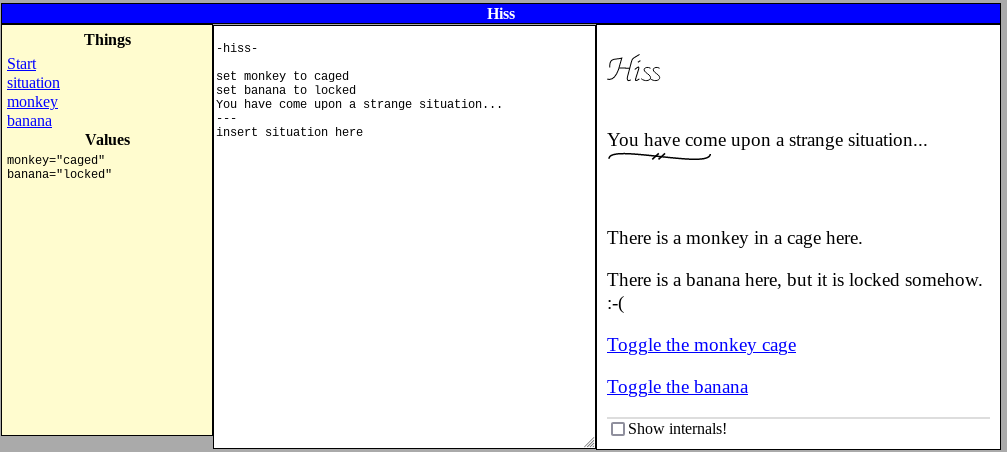Click the Show internals! label text

point(678,429)
